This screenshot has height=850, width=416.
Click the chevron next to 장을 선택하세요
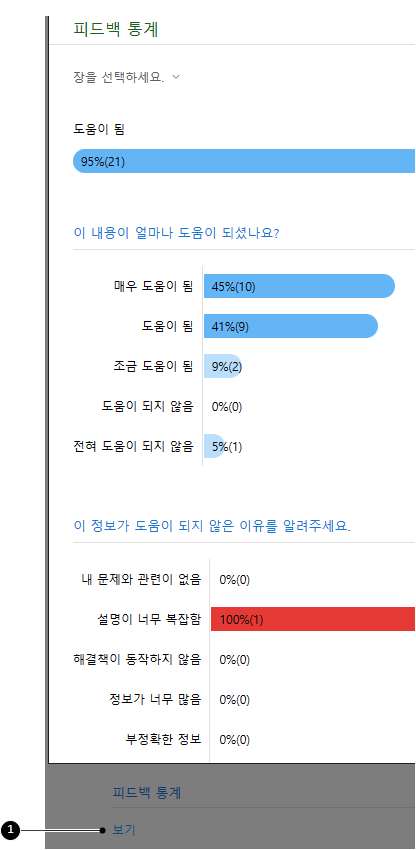click(x=175, y=77)
